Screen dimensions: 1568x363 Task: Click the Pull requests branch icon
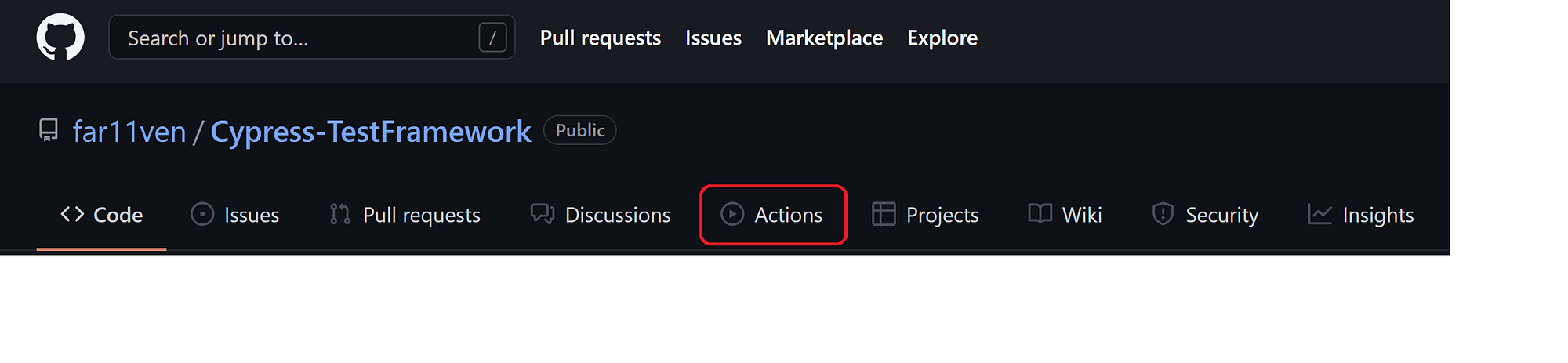(340, 214)
